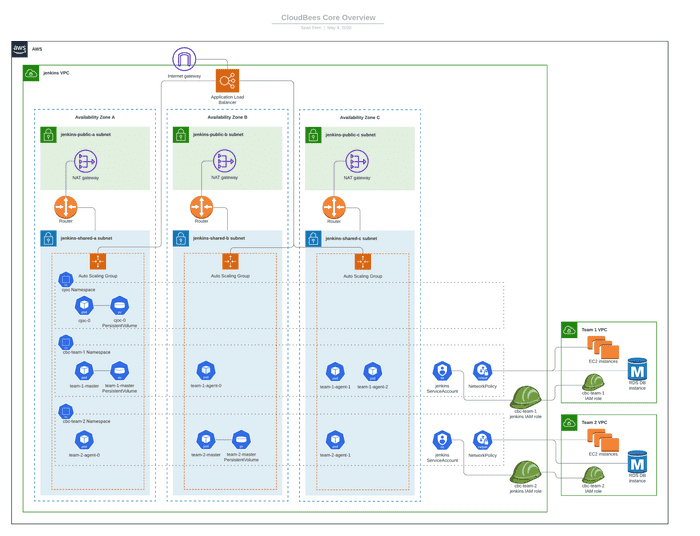This screenshot has height=536, width=700.
Task: Click the jenkins VPC cloud icon
Action: point(31,73)
